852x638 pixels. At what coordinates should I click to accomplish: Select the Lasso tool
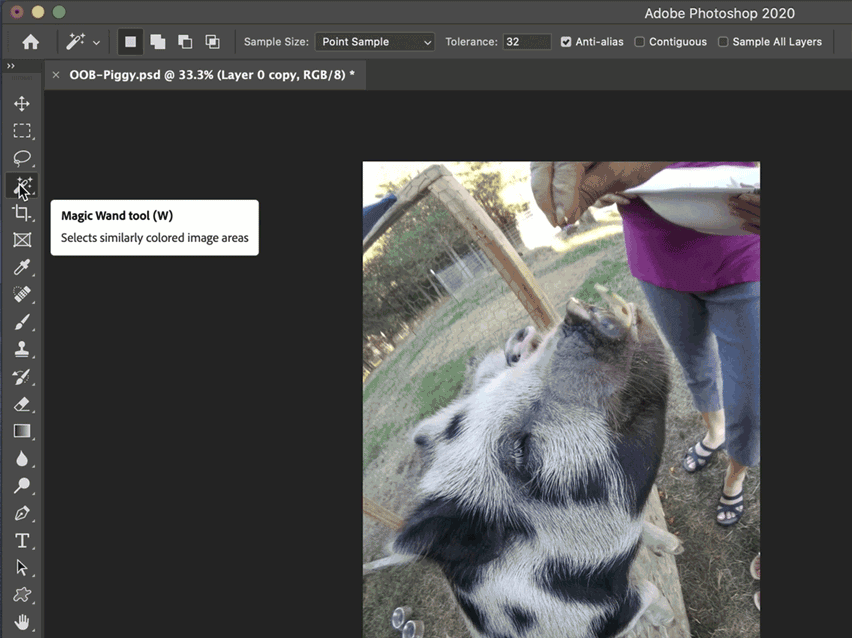[x=22, y=158]
